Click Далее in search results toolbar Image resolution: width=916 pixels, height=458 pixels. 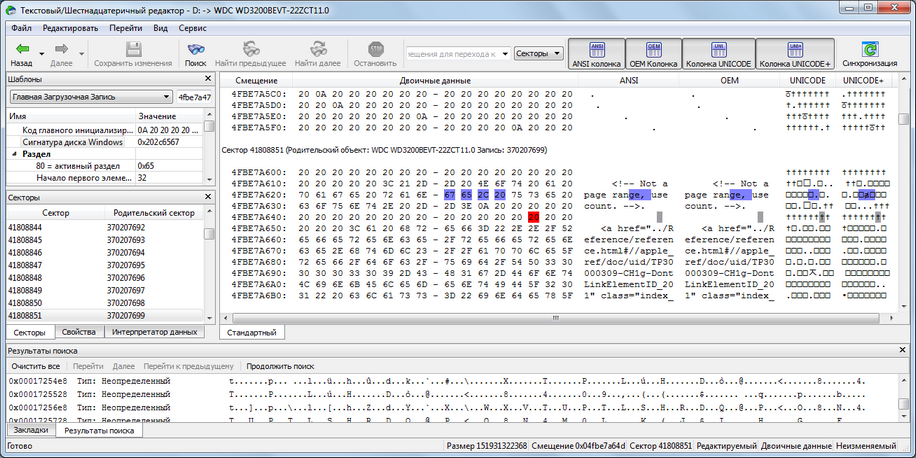[123, 366]
